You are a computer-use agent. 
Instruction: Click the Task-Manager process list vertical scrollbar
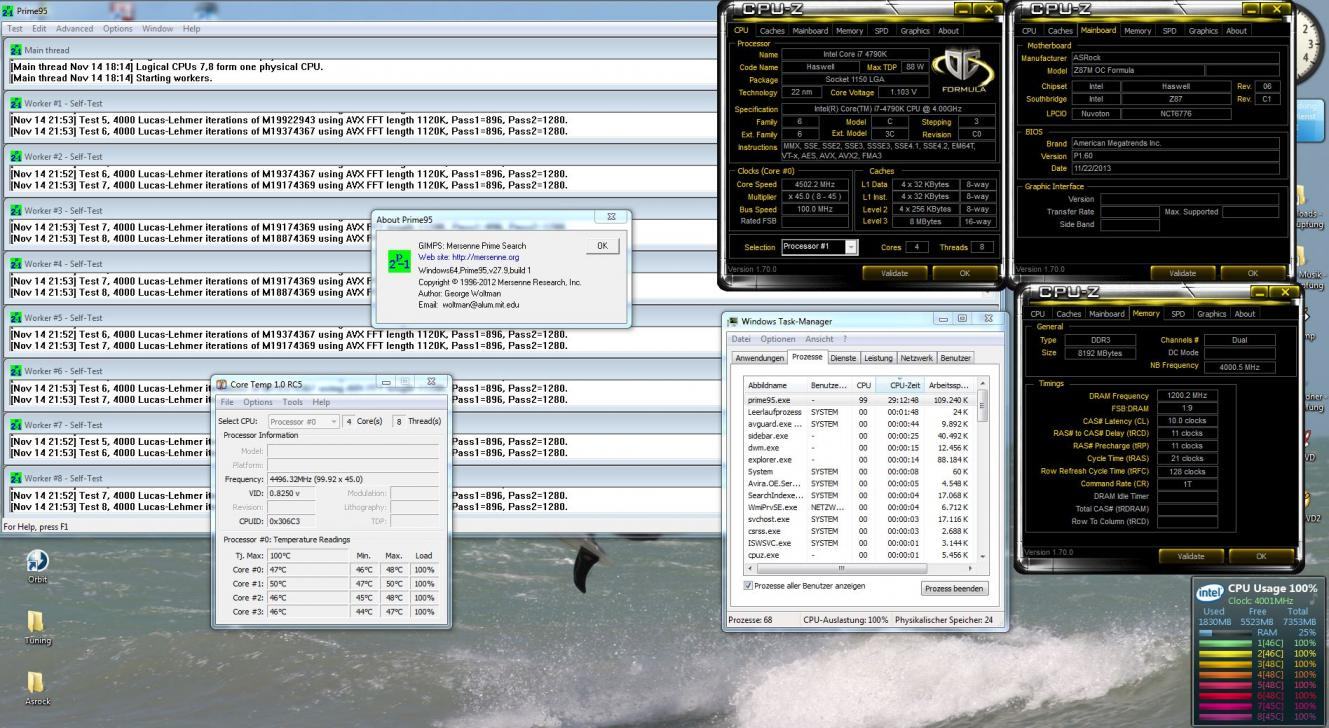981,469
